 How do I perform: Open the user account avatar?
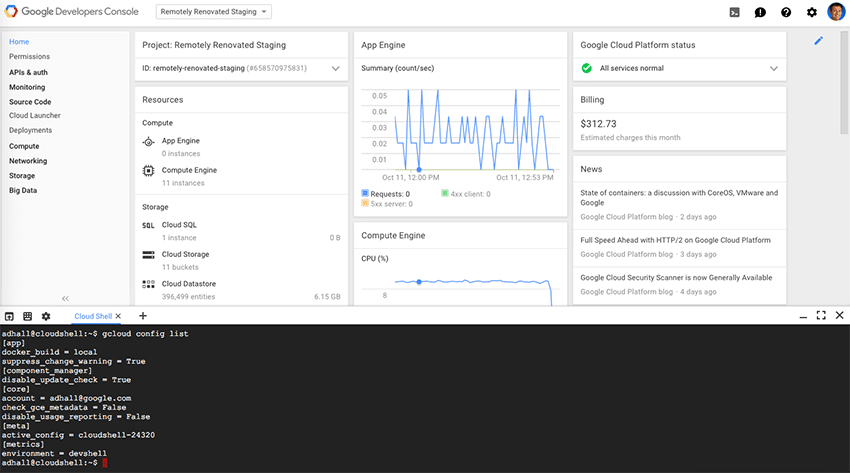coord(836,11)
